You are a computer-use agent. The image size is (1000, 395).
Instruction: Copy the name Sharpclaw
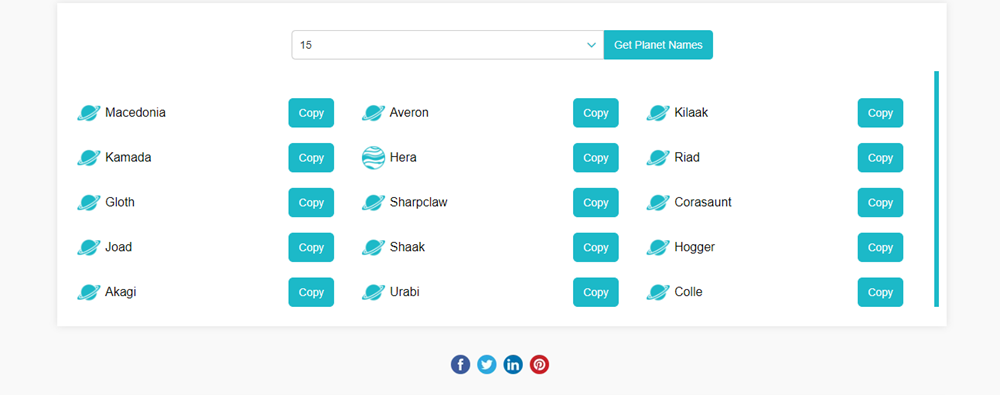click(x=596, y=202)
